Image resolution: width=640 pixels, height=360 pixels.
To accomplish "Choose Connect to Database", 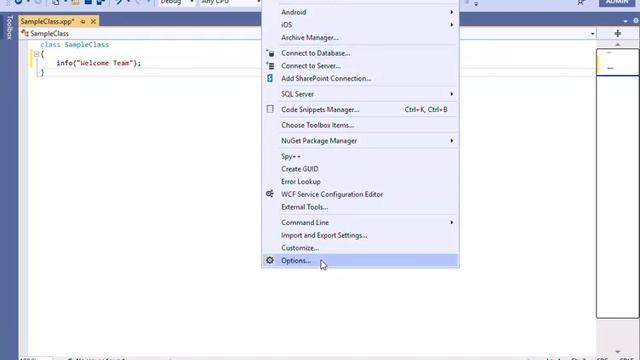I will click(x=360, y=53).
